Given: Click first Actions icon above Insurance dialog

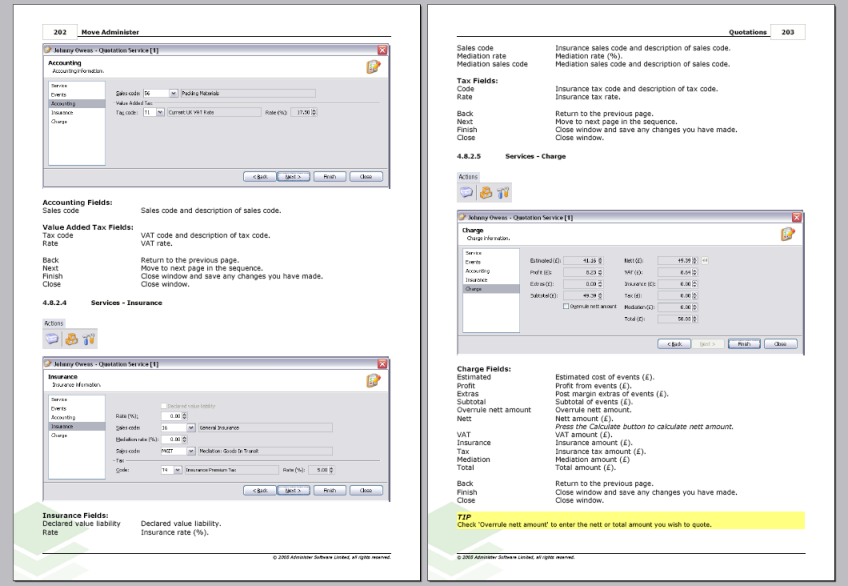Looking at the screenshot, I should pos(50,340).
